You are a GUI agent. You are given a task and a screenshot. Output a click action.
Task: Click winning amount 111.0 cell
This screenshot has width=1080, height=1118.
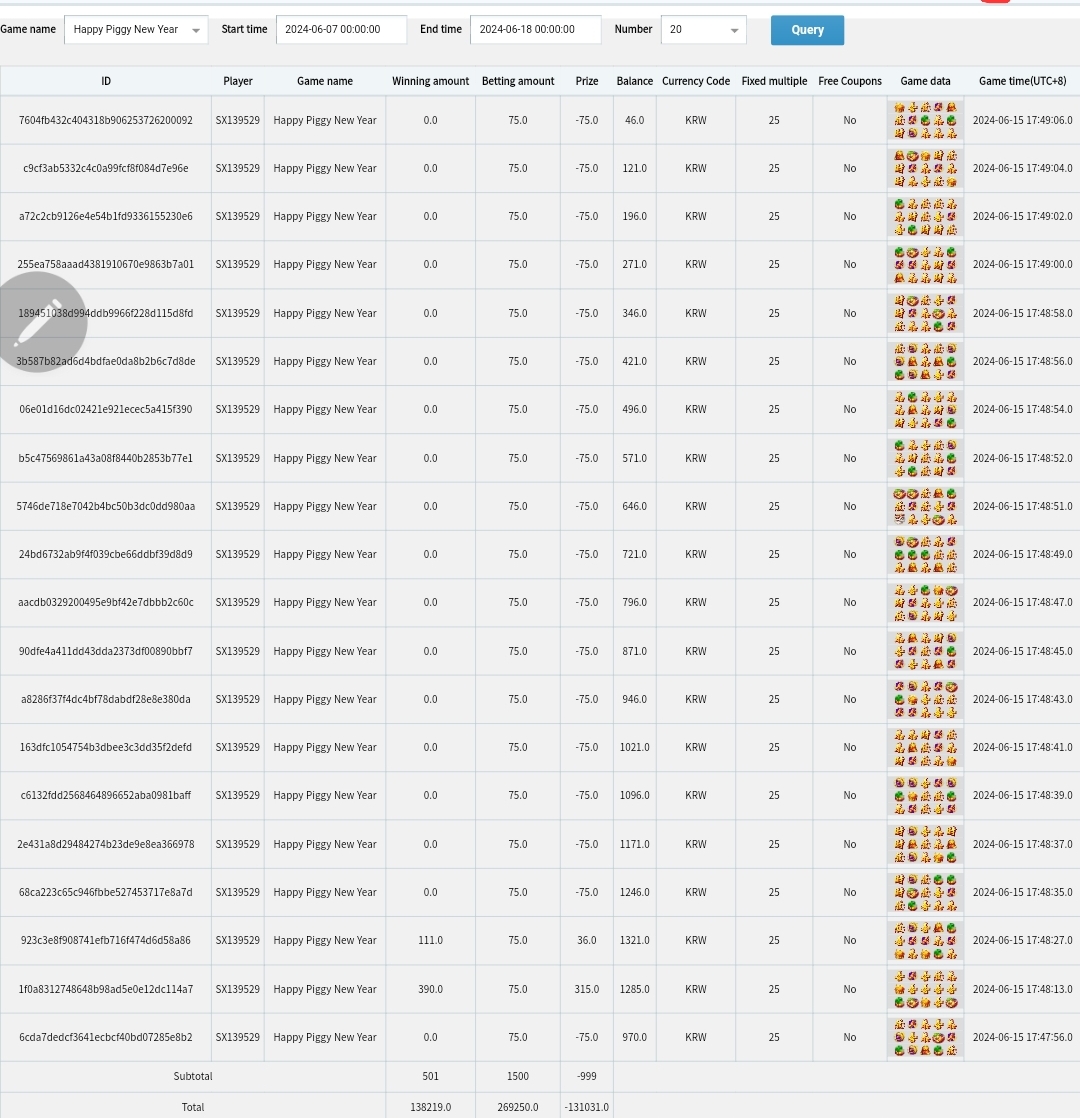point(431,940)
